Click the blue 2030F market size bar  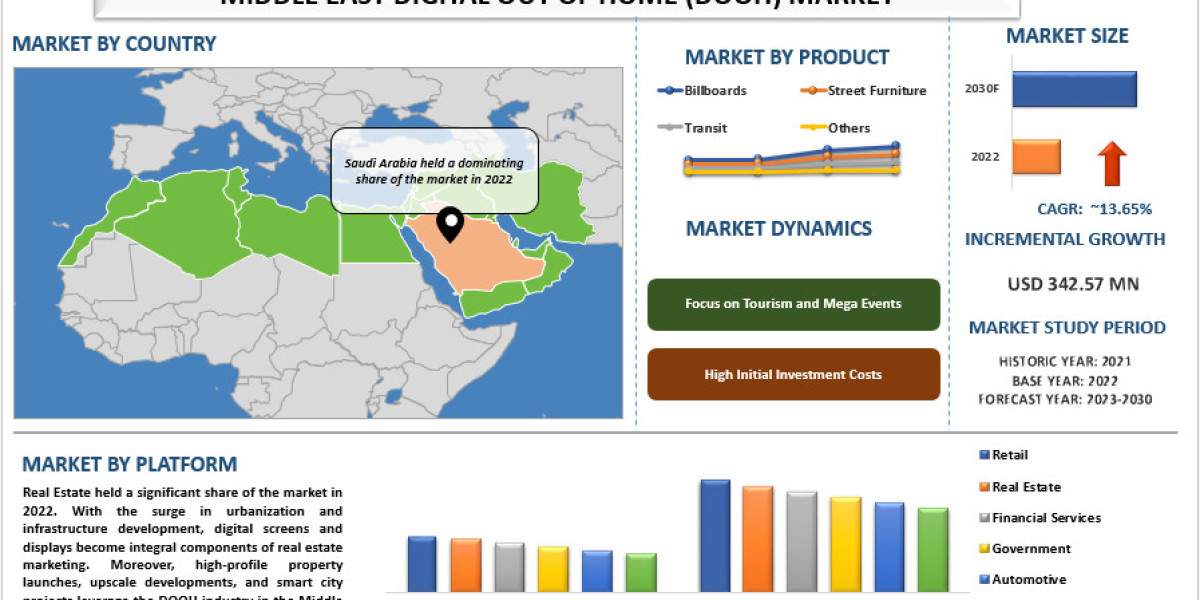point(1074,89)
